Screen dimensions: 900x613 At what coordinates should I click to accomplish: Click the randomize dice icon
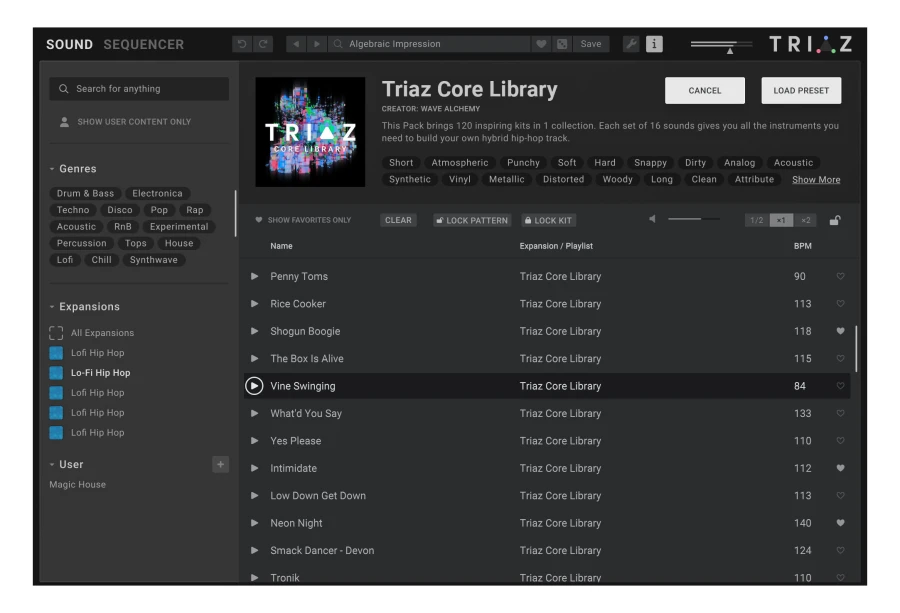coord(562,44)
